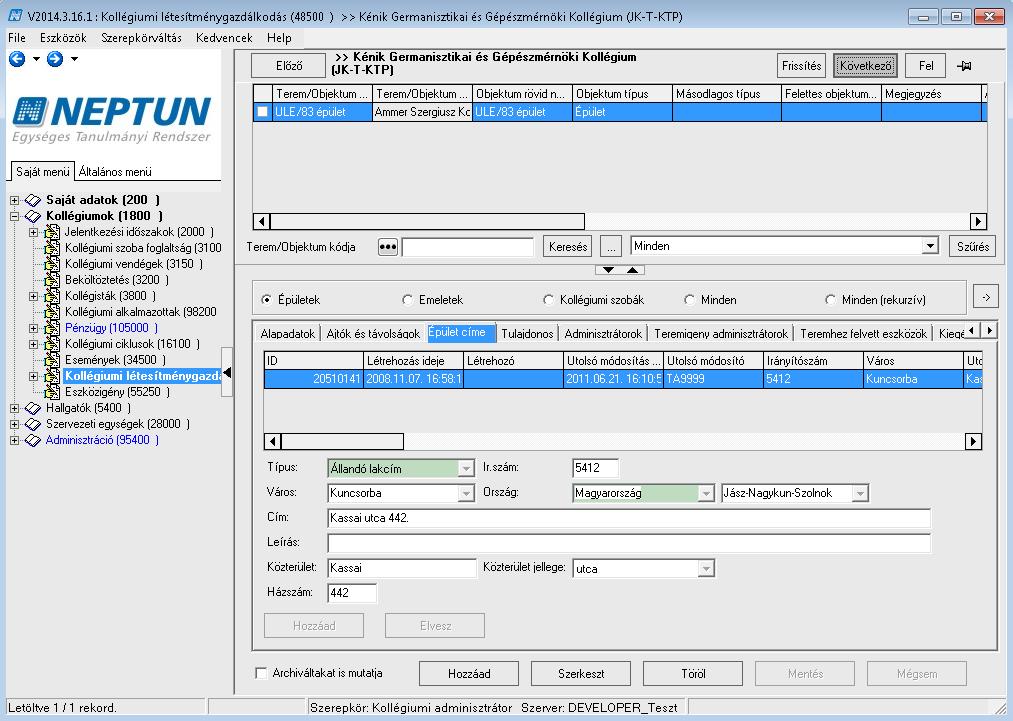Expand Jelentkezési időszakok tree node
The height and width of the screenshot is (721, 1013).
point(34,232)
